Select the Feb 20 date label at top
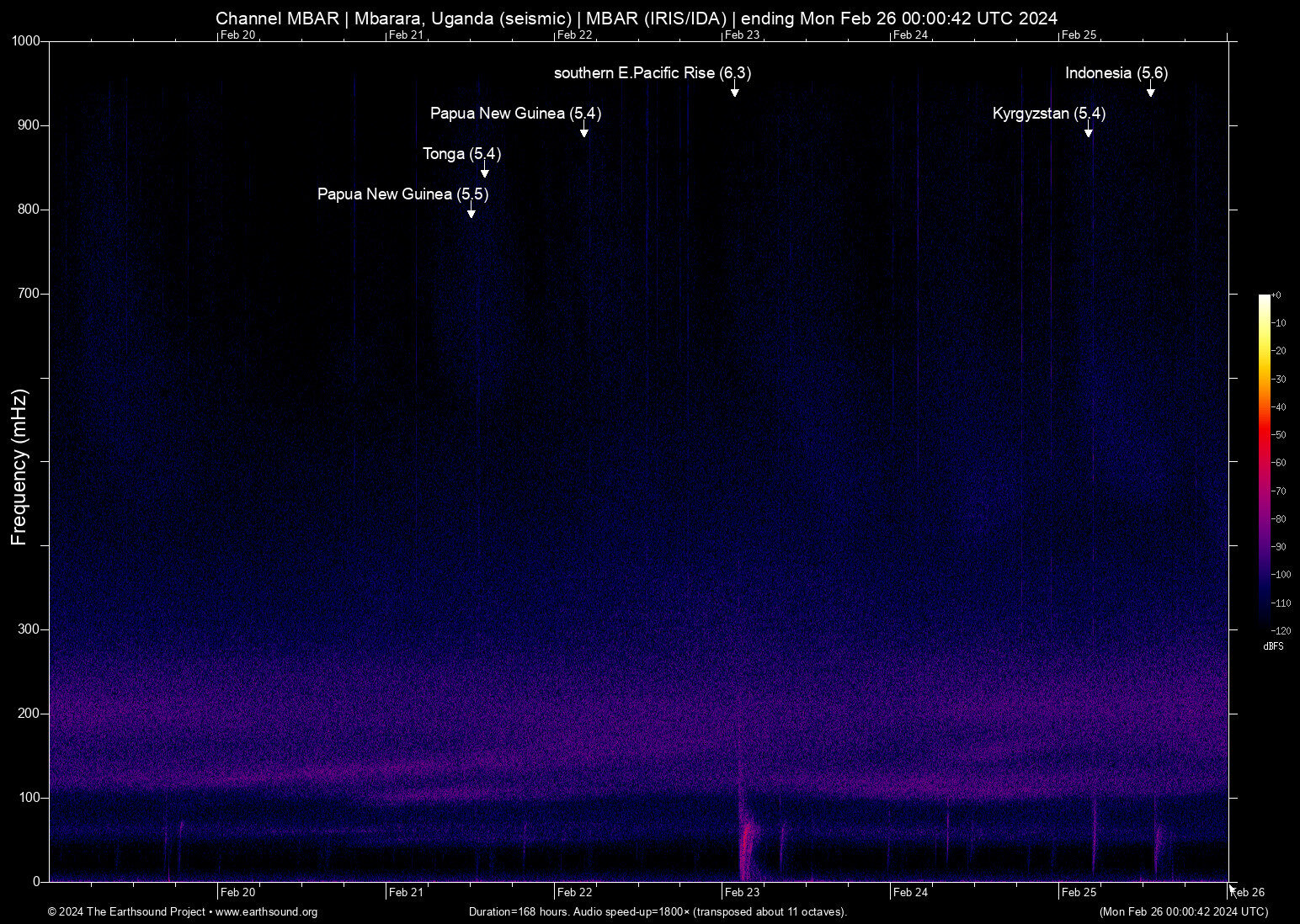 [x=238, y=35]
